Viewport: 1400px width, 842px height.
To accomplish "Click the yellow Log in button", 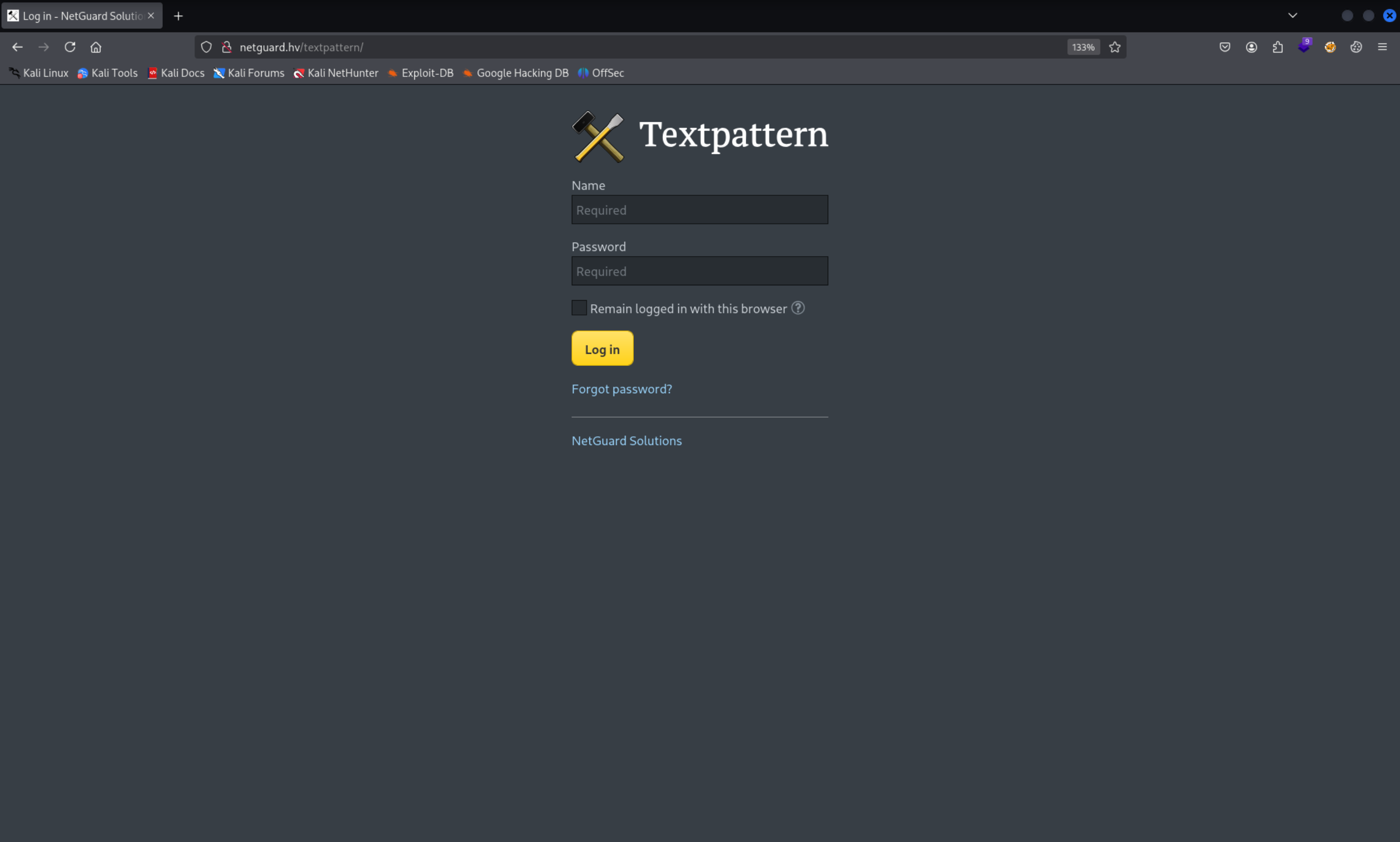I will [602, 348].
